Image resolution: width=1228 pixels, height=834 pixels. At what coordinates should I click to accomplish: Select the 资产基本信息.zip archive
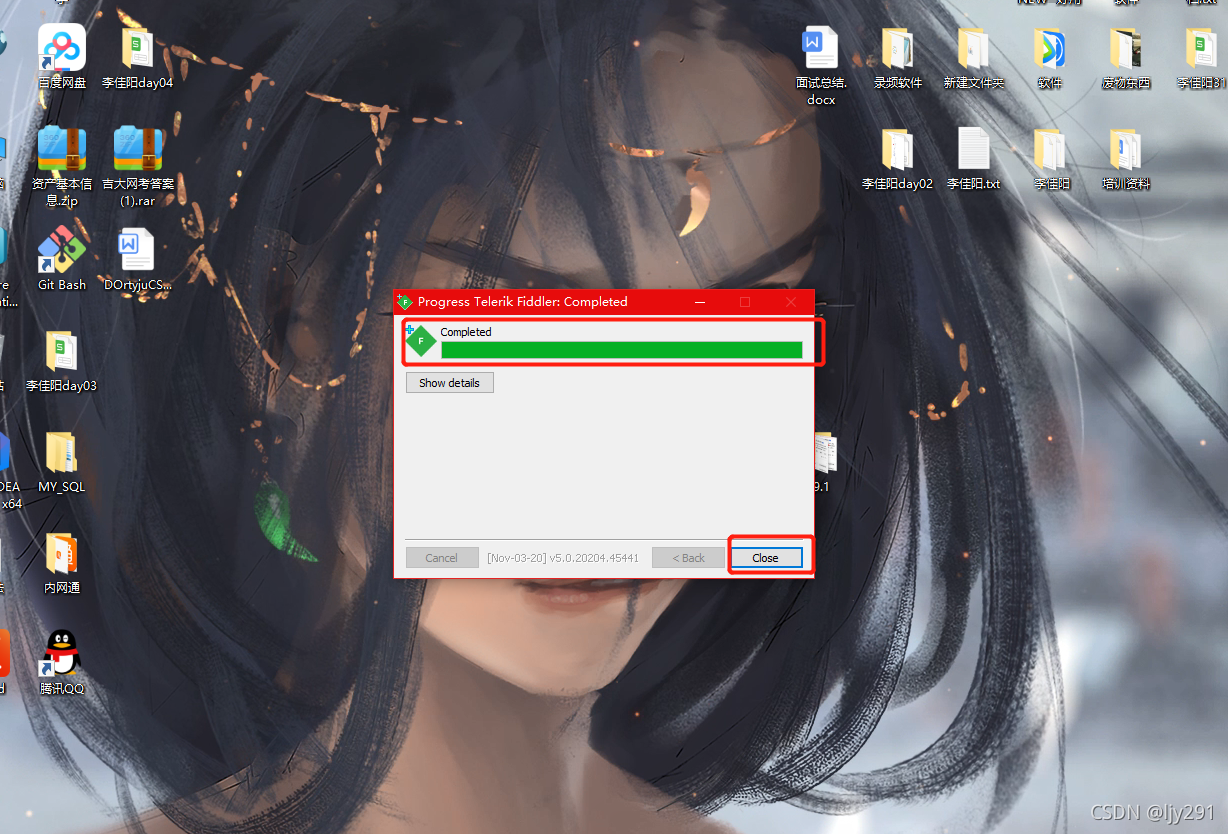click(x=62, y=166)
